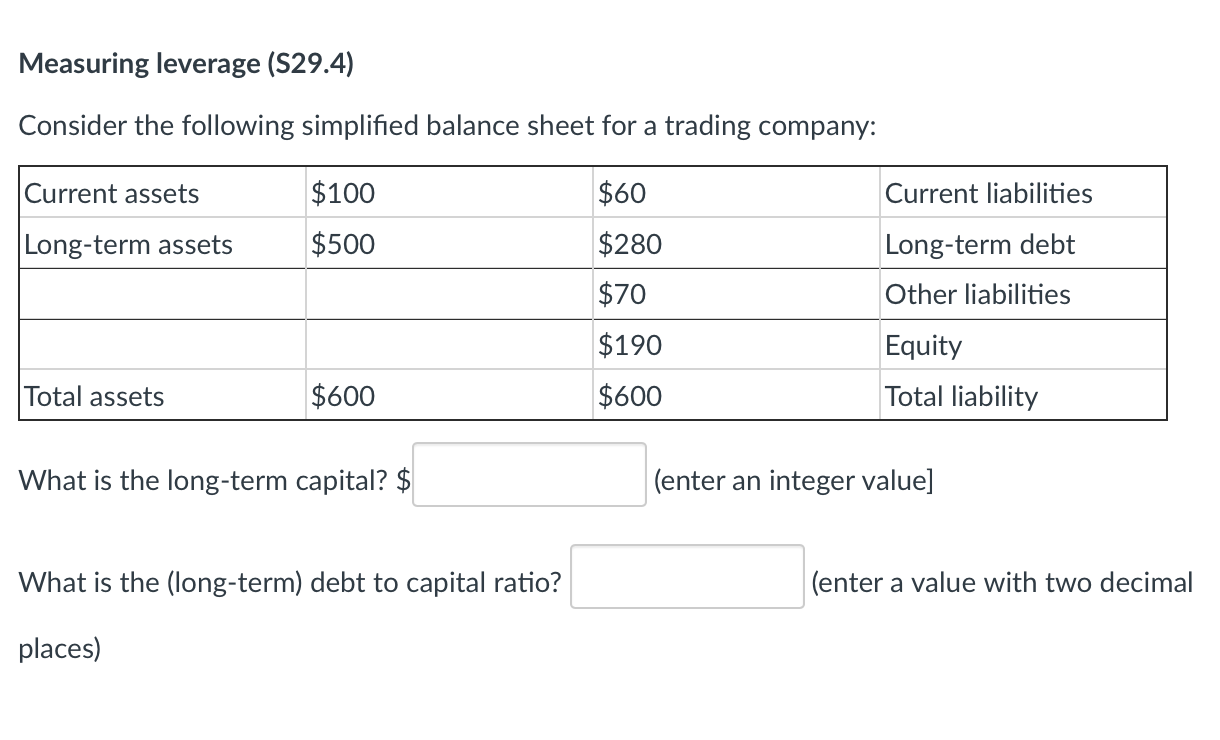Click the Equity cell in the table

click(x=923, y=345)
